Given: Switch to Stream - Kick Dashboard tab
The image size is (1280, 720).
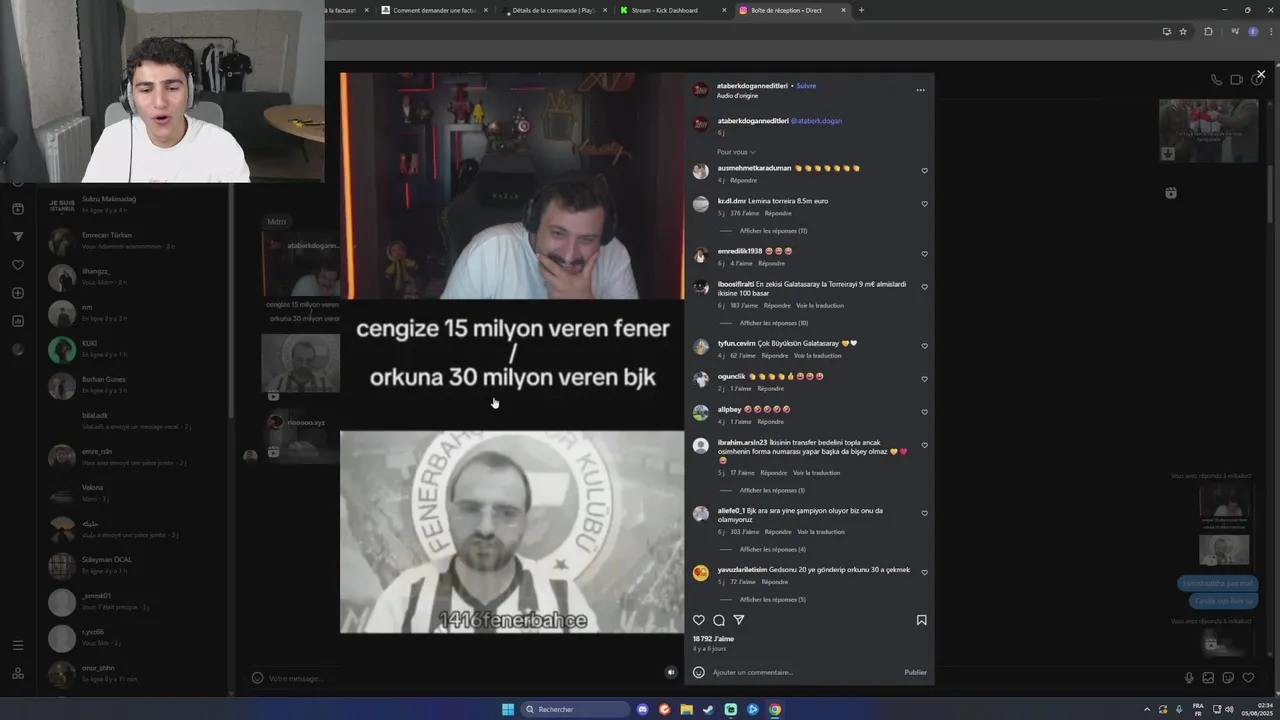Looking at the screenshot, I should point(665,10).
